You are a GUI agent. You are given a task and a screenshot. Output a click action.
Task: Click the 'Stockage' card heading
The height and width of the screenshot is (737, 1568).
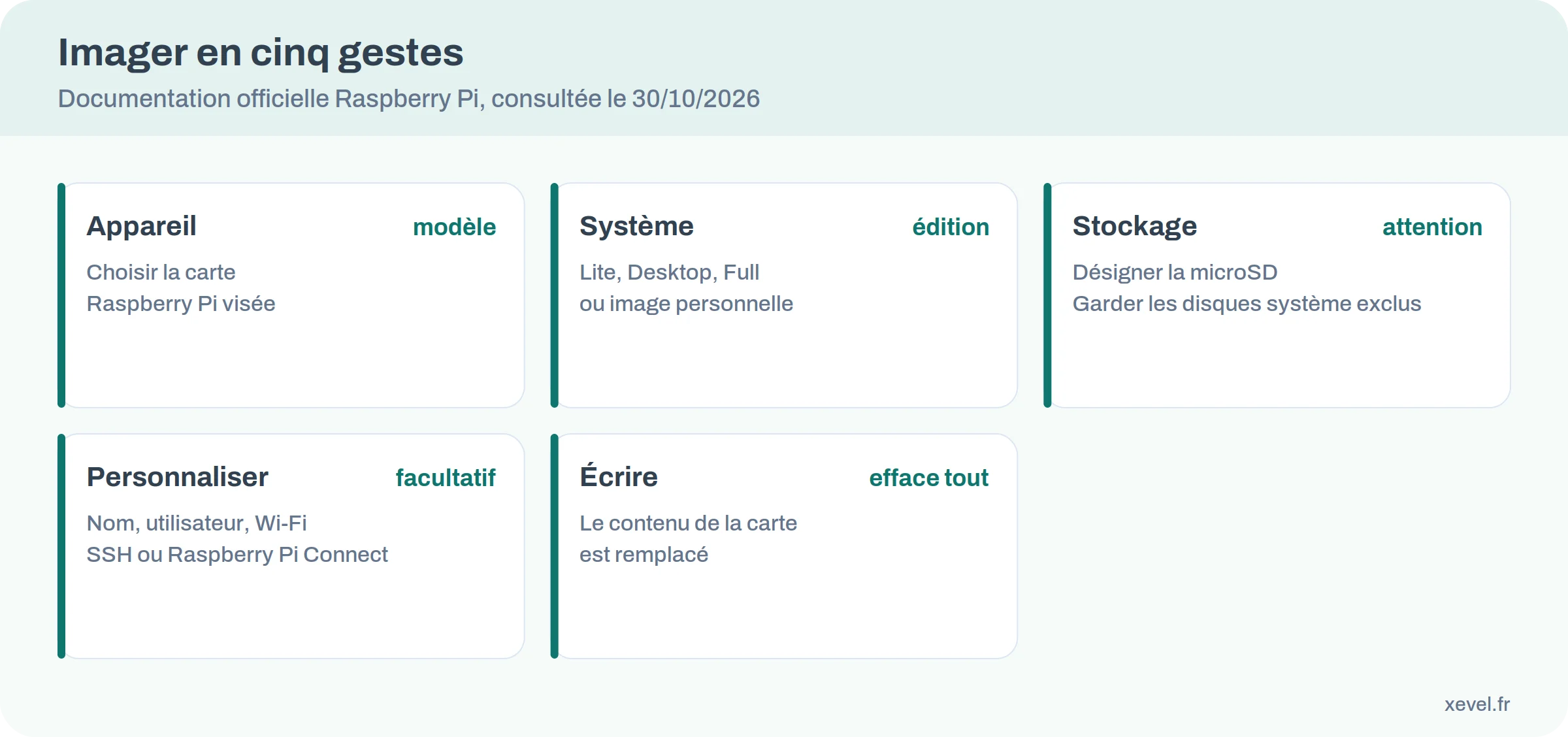coord(1135,226)
